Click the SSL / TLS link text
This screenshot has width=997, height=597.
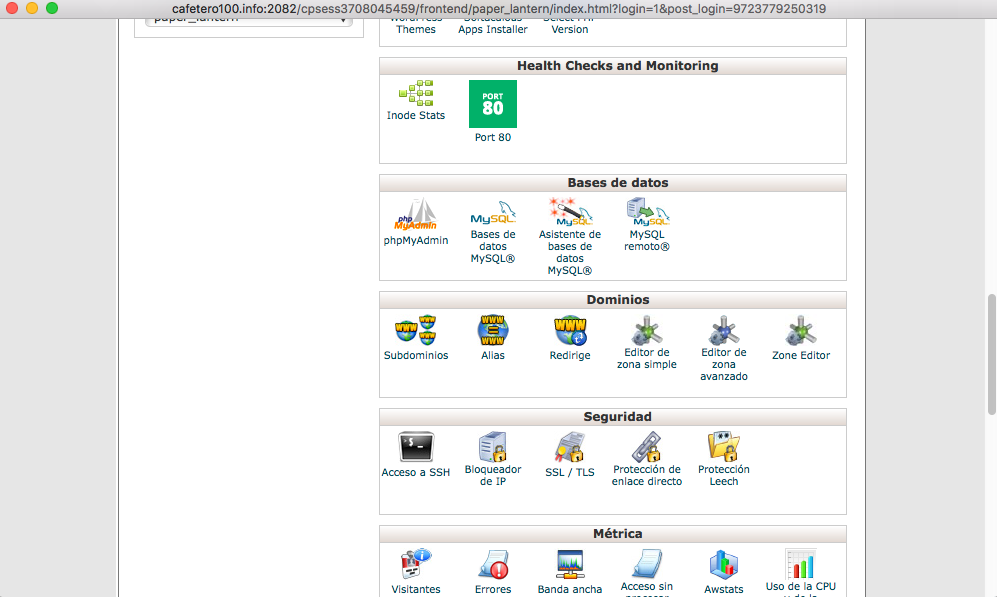tap(570, 472)
